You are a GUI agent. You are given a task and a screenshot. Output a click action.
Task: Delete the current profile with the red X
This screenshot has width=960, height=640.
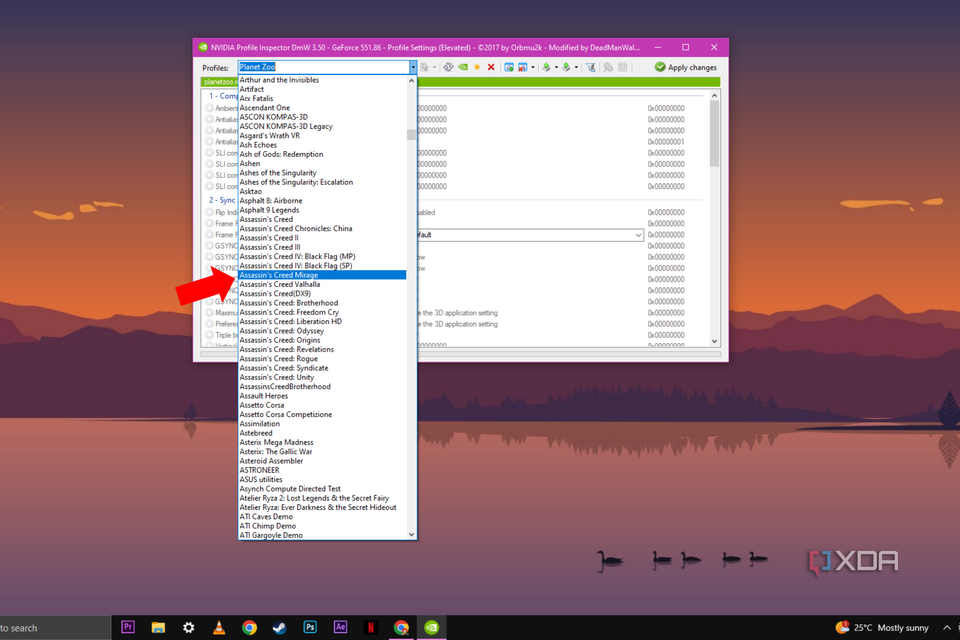(491, 65)
